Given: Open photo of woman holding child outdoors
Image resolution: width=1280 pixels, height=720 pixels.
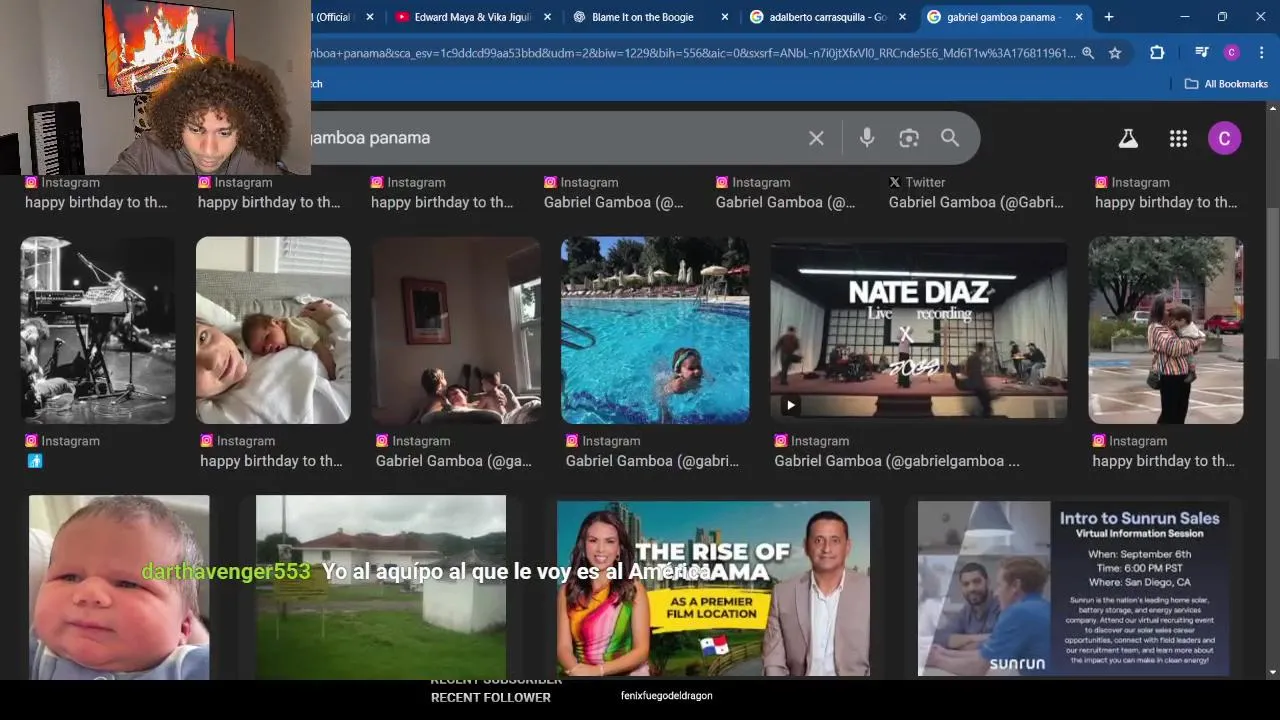Looking at the screenshot, I should pyautogui.click(x=1166, y=330).
